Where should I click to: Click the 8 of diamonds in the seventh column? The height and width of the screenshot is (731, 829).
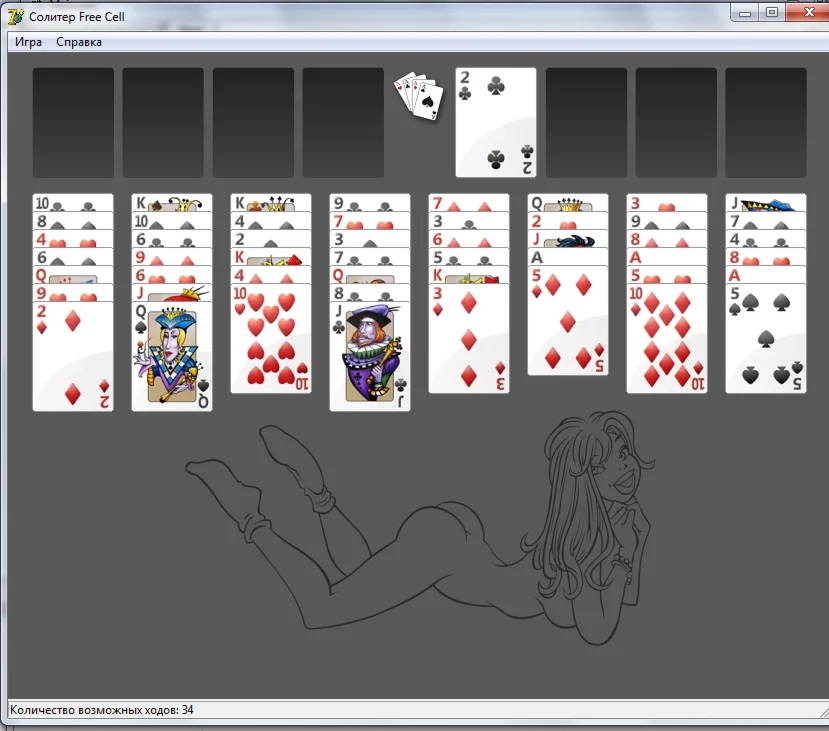667,239
